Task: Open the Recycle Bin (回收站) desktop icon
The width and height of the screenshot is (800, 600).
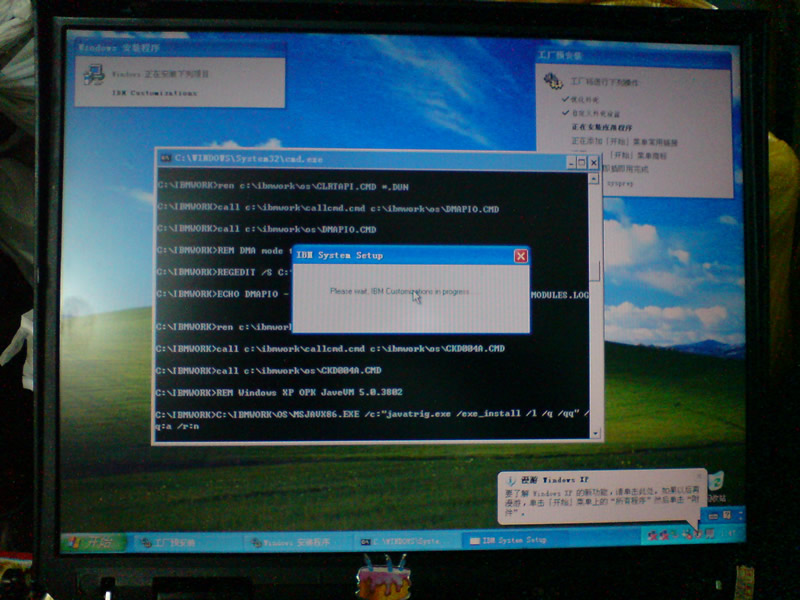Action: [716, 486]
